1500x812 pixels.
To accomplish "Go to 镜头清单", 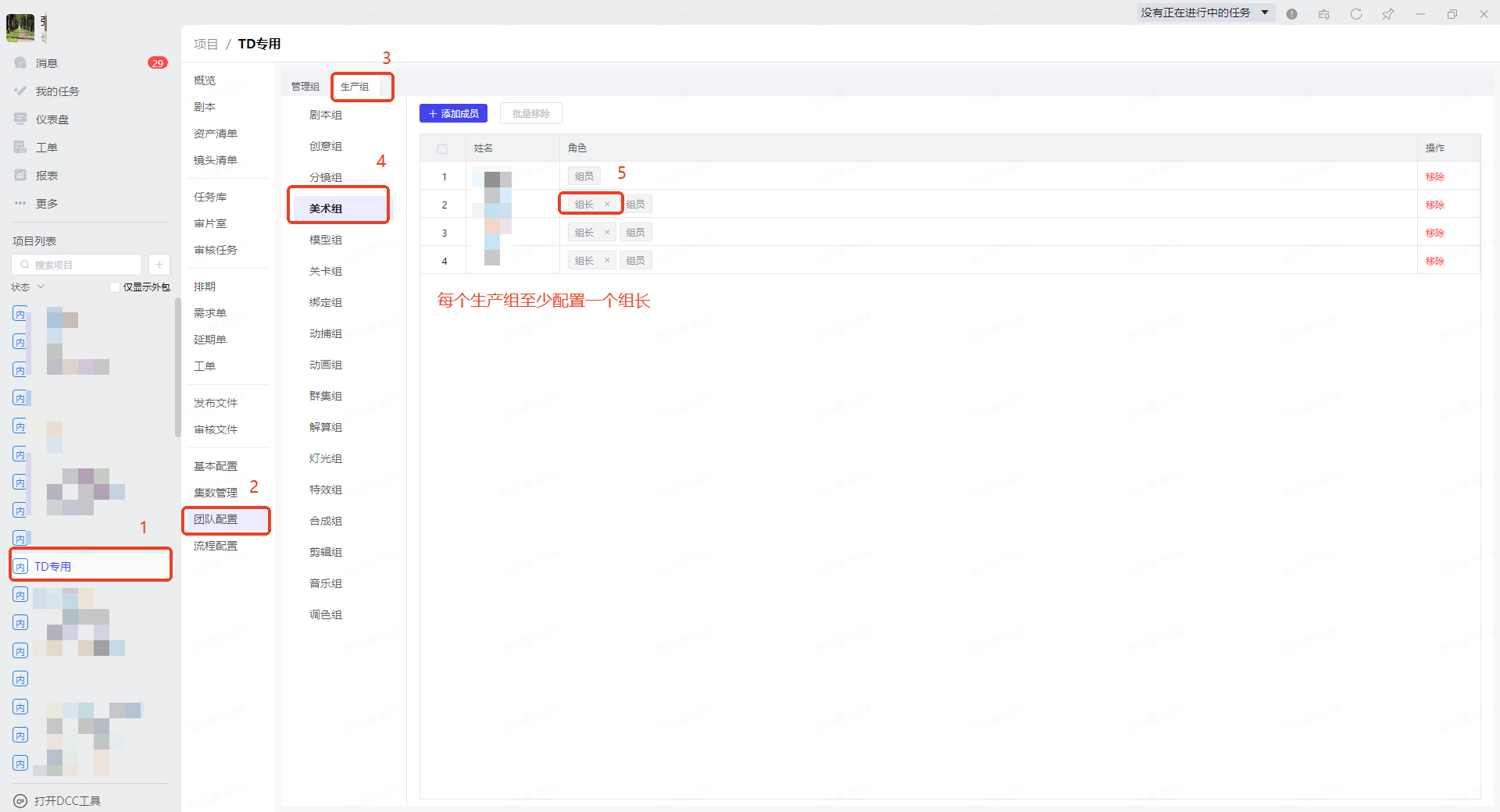I will point(216,160).
